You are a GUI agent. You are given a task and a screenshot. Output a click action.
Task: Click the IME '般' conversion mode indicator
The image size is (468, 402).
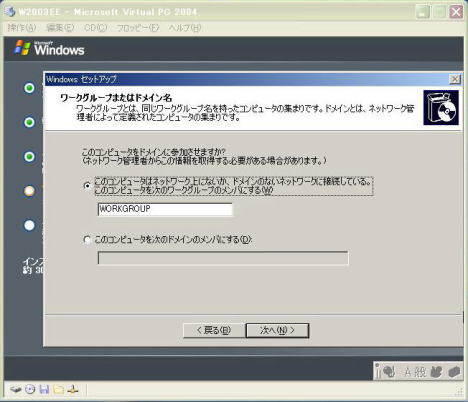420,372
